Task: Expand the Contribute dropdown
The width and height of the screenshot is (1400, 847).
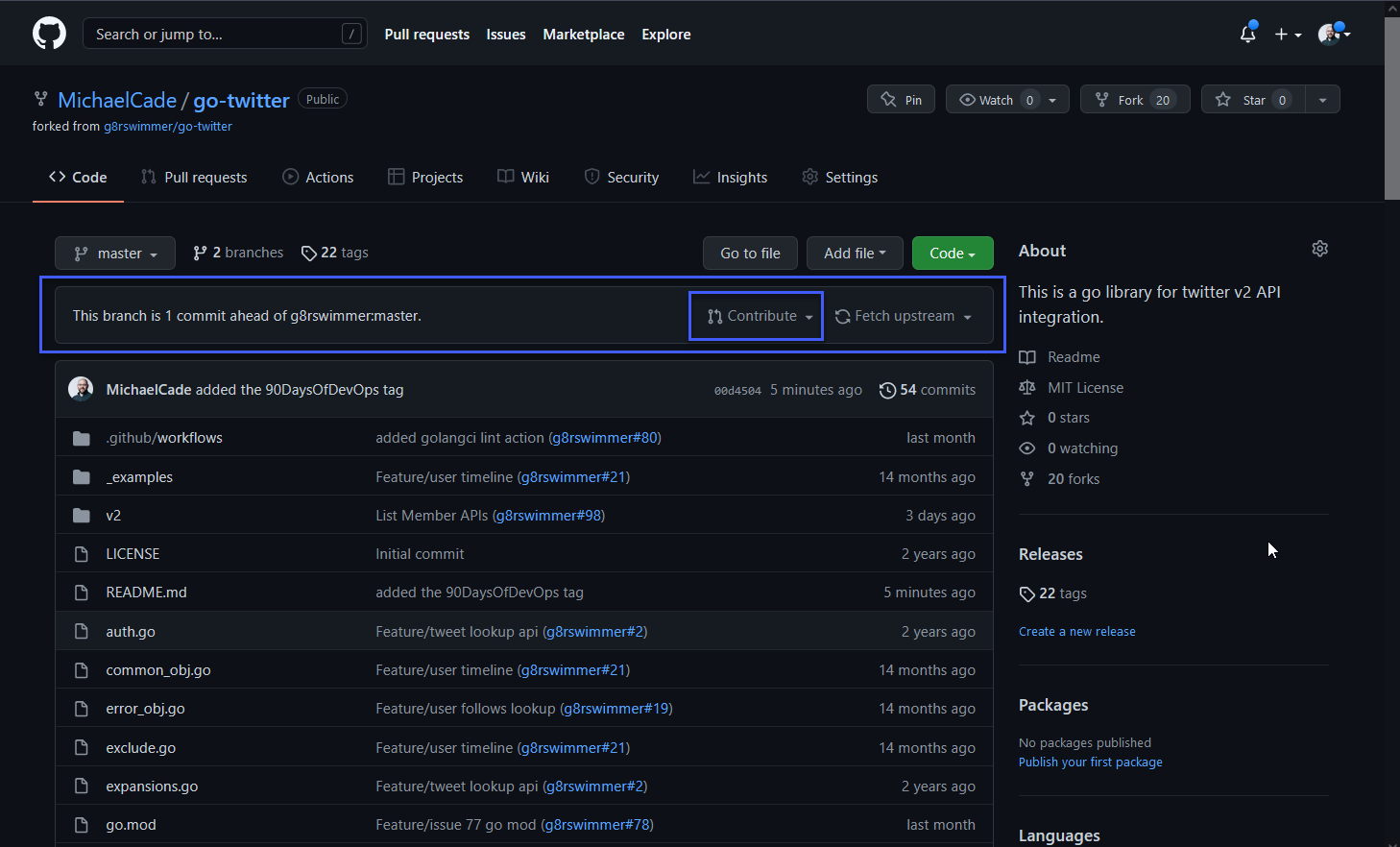Action: pos(756,315)
